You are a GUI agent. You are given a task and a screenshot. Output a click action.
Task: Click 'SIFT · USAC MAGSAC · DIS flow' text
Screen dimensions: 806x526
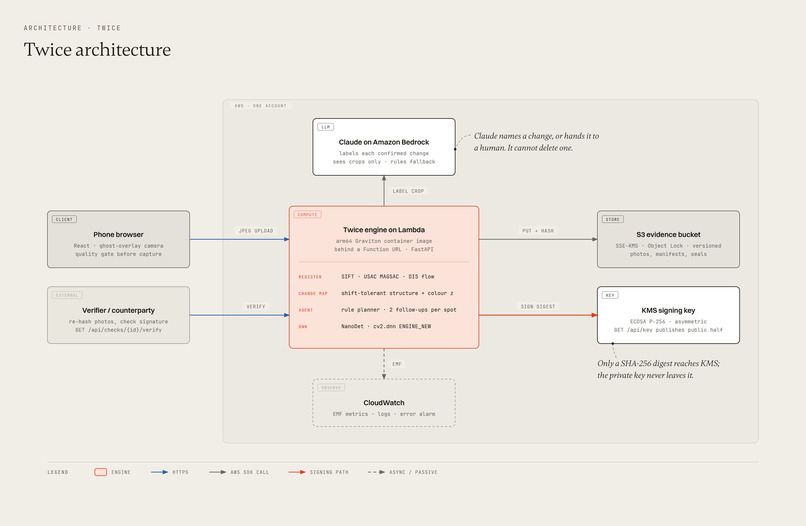388,277
